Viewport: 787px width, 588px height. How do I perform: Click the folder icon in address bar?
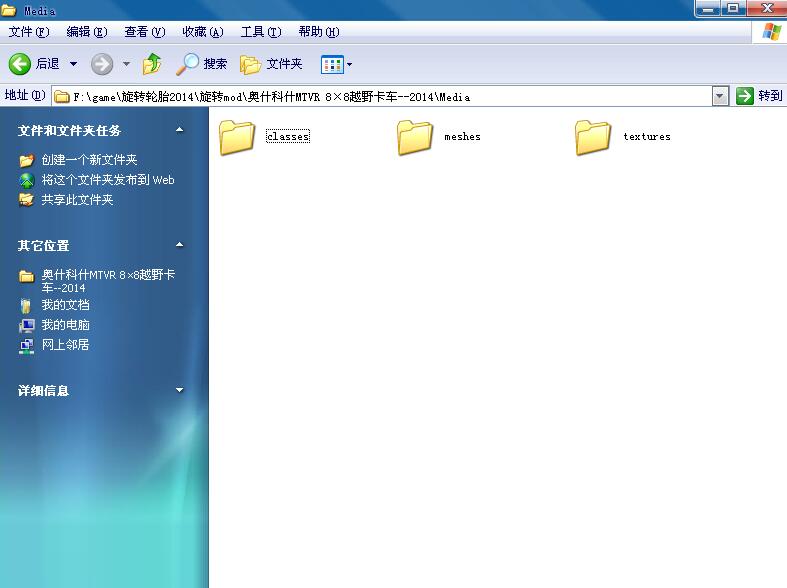(62, 96)
